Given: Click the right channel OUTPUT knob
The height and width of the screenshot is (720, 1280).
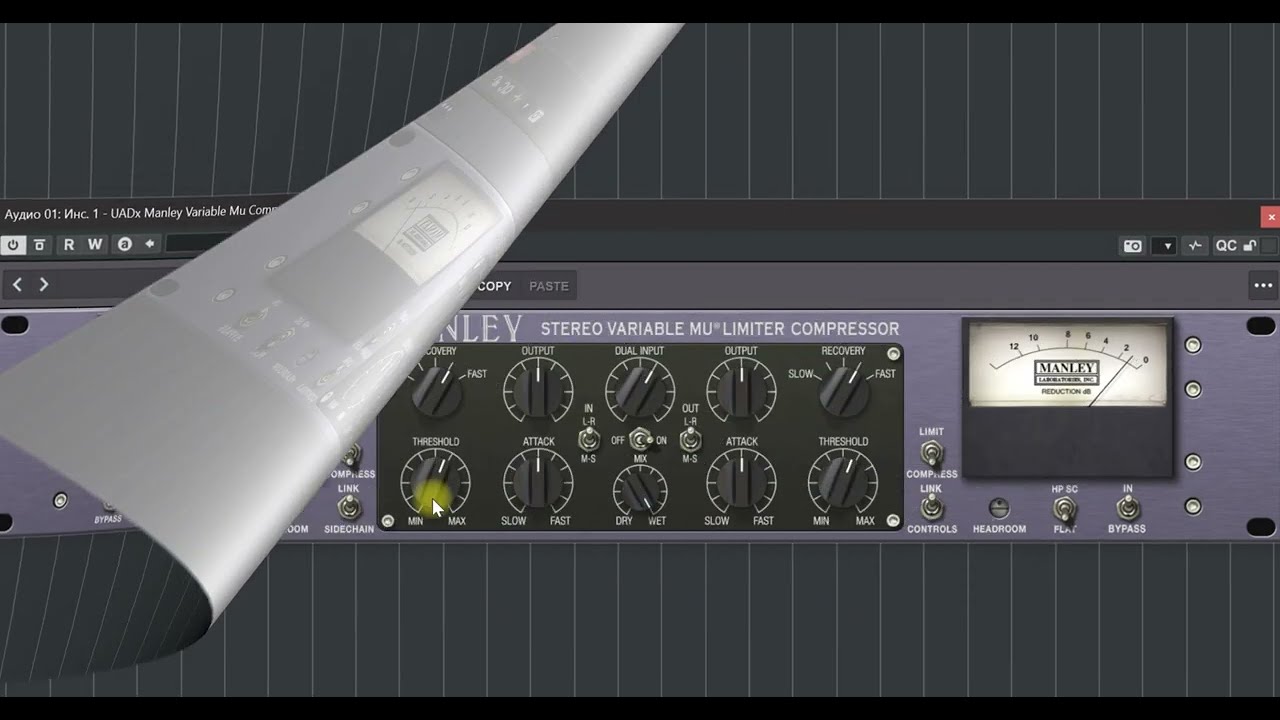Looking at the screenshot, I should [741, 390].
